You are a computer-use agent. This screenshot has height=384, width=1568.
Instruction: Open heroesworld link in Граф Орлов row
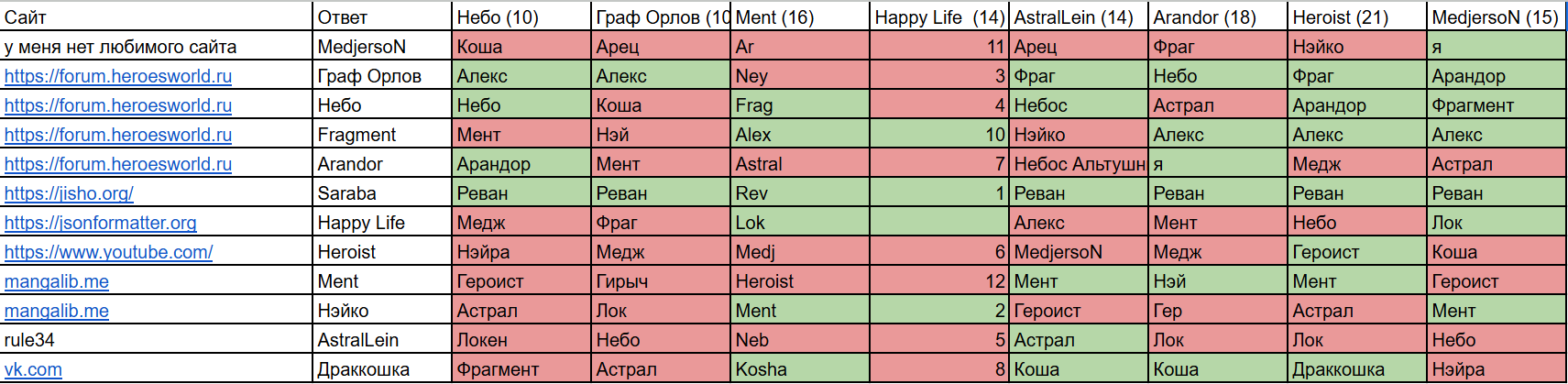117,76
